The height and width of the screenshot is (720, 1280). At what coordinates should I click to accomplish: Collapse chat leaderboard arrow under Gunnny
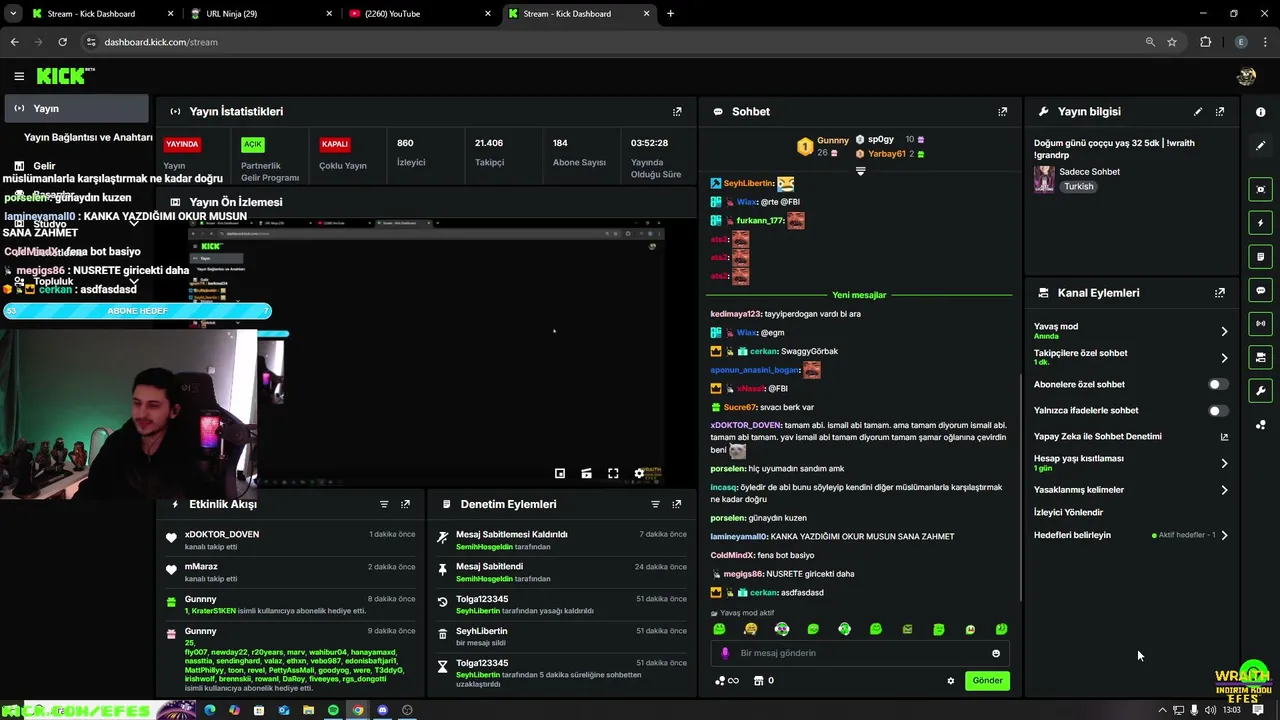[860, 171]
